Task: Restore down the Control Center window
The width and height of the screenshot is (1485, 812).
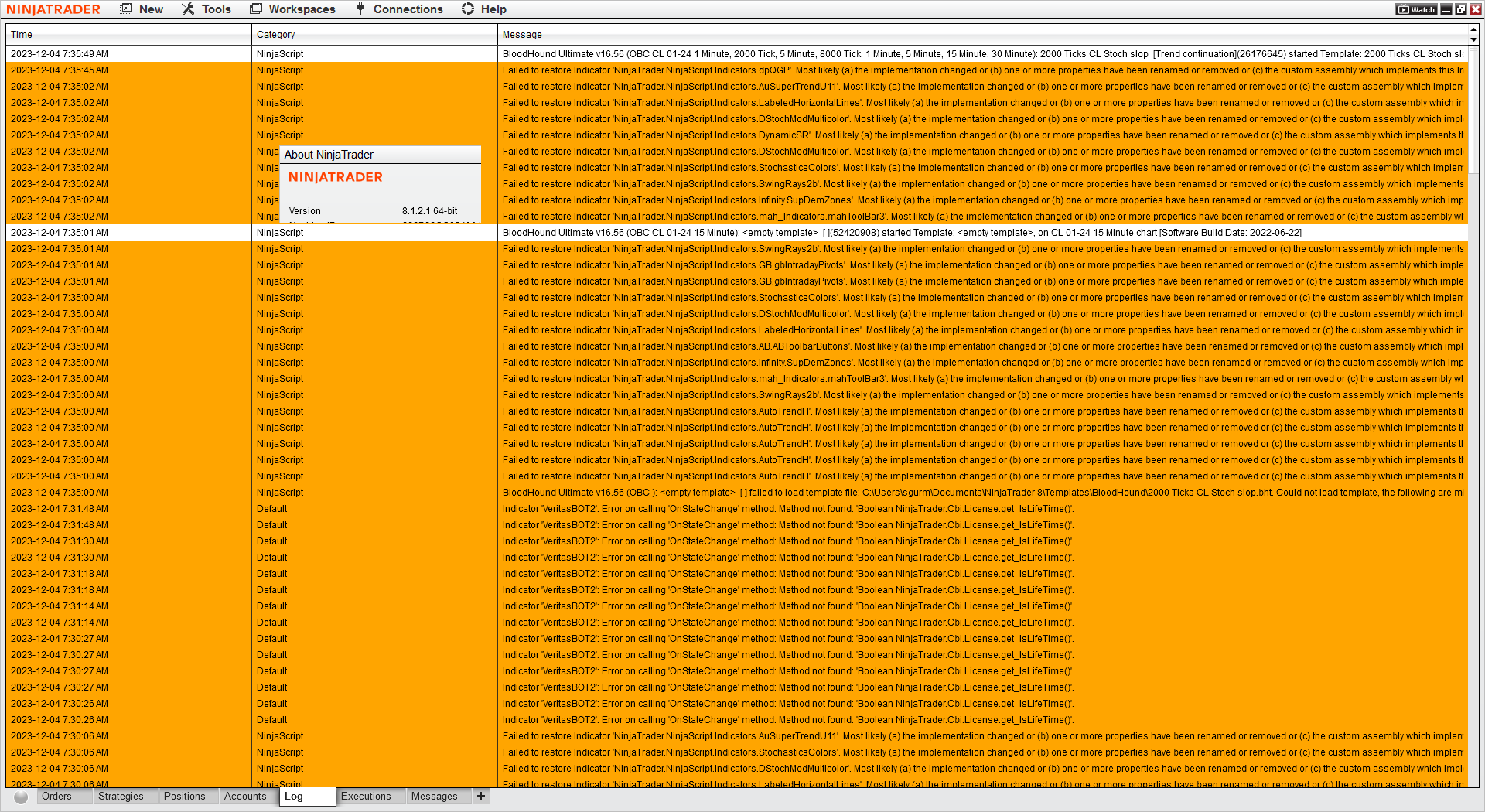Action: [1460, 9]
